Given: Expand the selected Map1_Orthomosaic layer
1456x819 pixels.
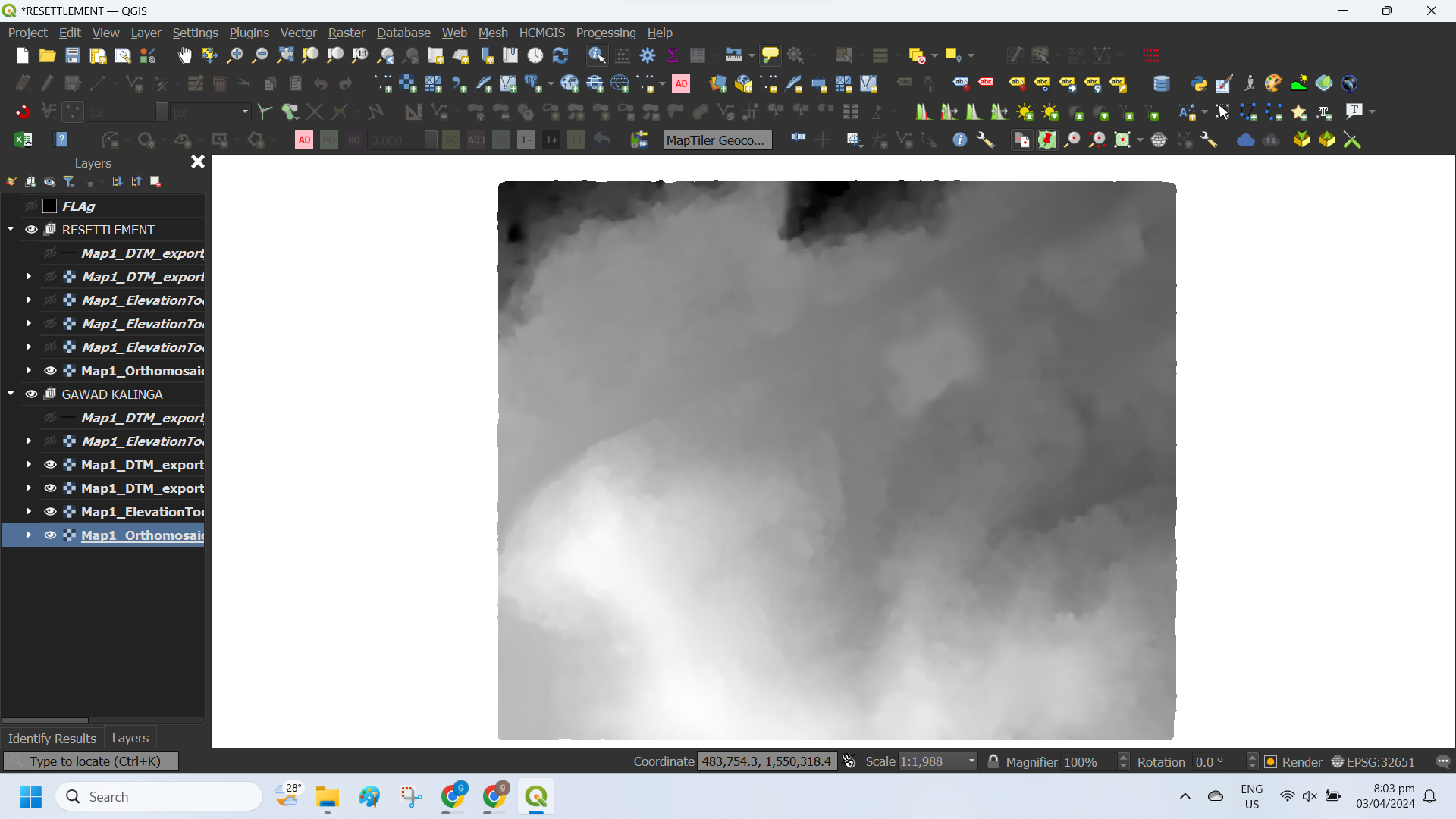Looking at the screenshot, I should (29, 535).
